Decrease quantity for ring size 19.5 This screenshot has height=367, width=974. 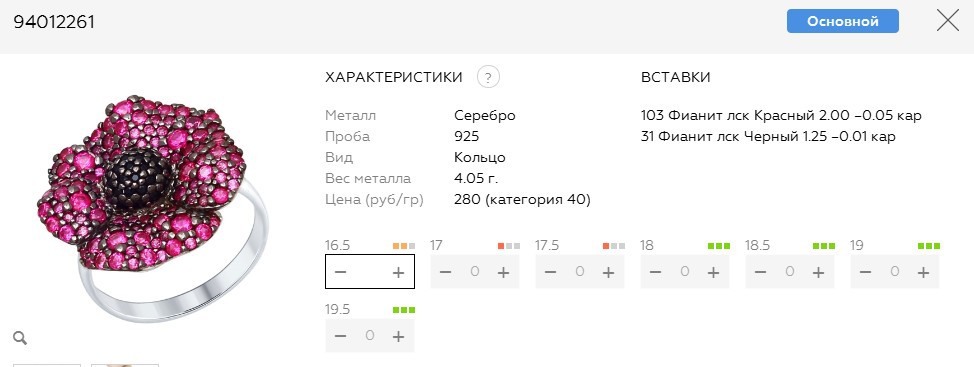point(340,336)
